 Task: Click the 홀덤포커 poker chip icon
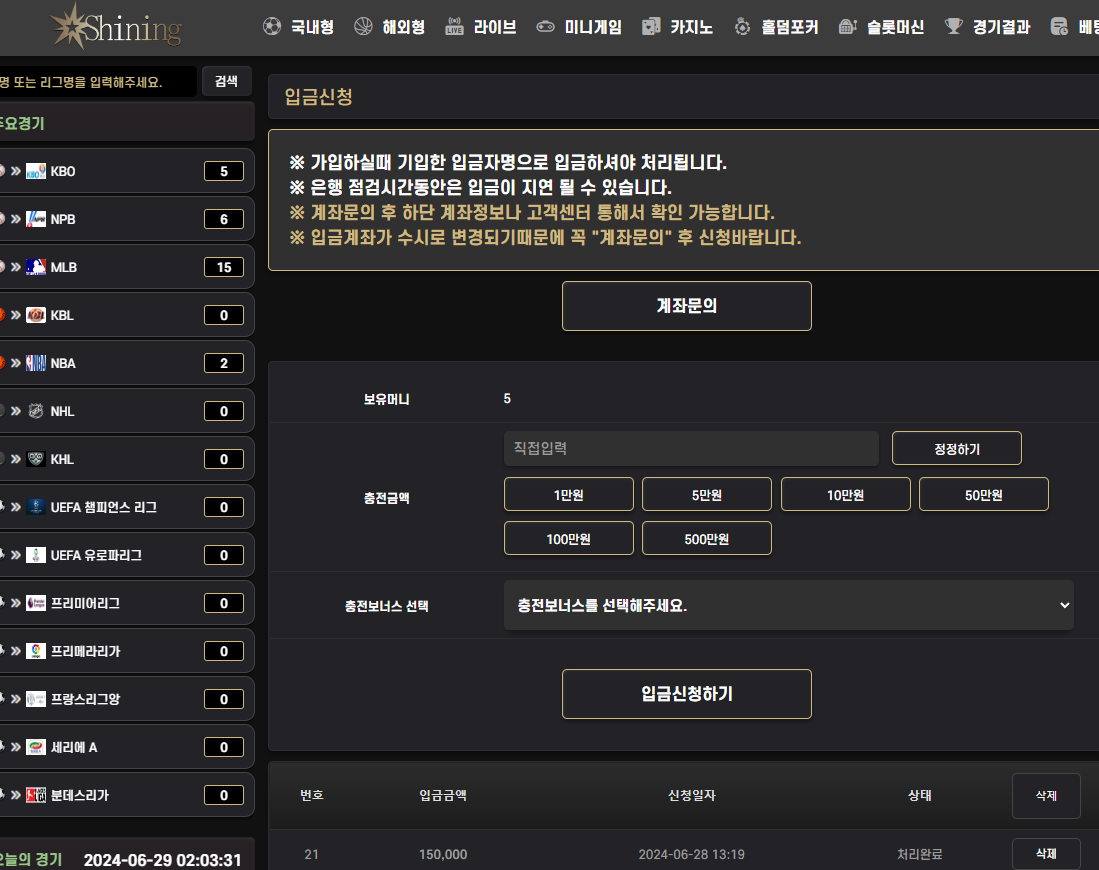[x=742, y=27]
